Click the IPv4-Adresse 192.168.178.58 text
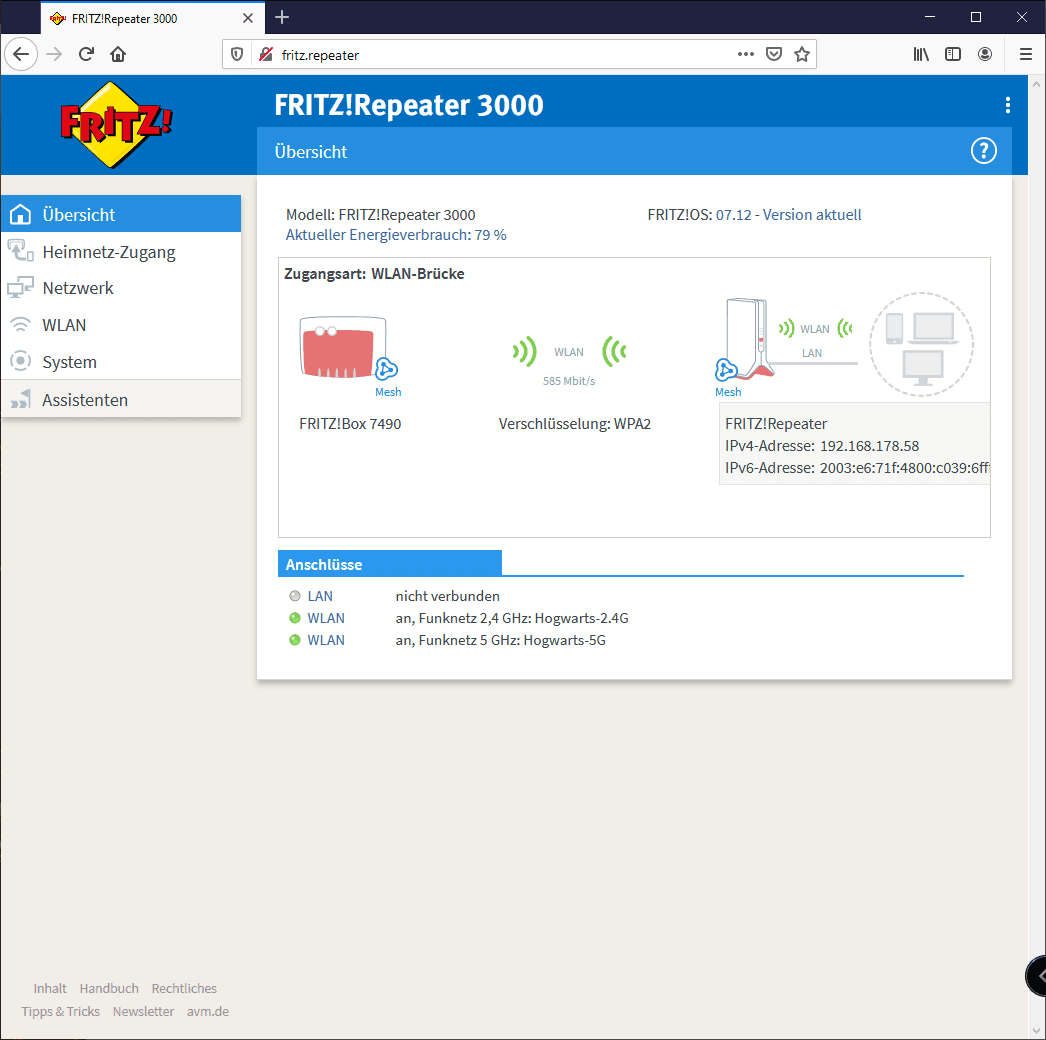This screenshot has width=1046, height=1040. pyautogui.click(x=822, y=446)
